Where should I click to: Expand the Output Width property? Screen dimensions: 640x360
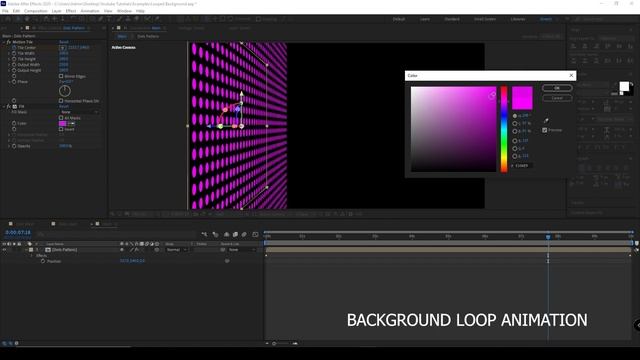(x=9, y=64)
